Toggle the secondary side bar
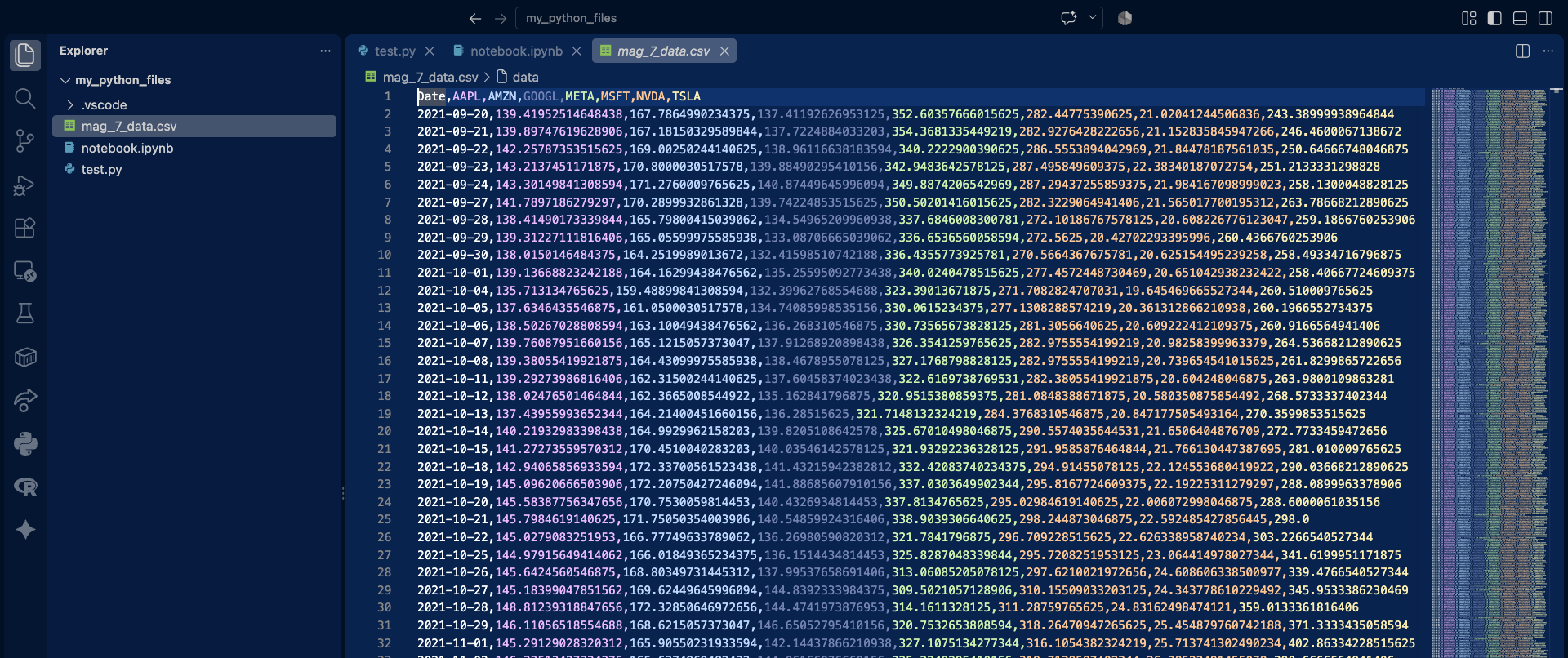Screen dimensions: 1568x658 pyautogui.click(x=1545, y=18)
